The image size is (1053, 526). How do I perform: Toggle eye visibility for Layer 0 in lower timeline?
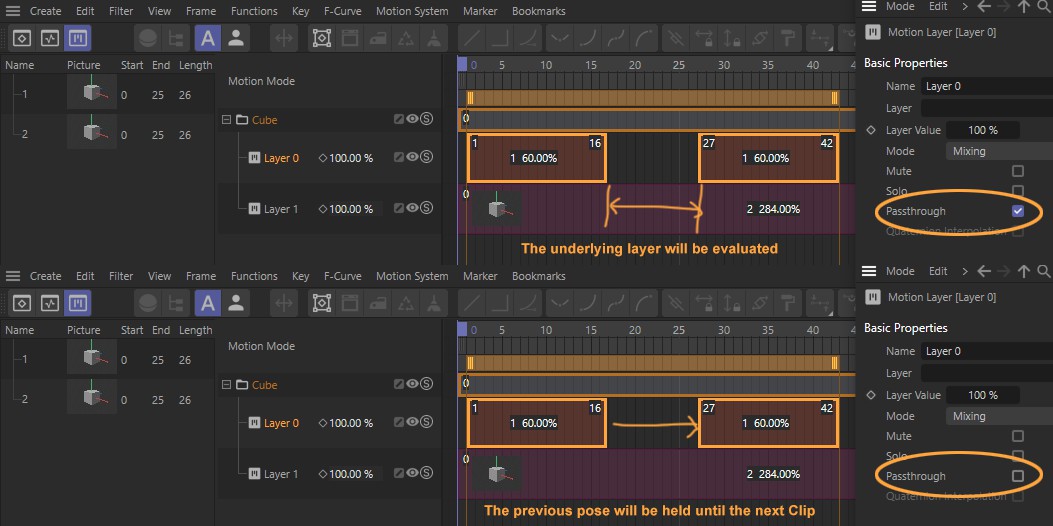coord(412,422)
